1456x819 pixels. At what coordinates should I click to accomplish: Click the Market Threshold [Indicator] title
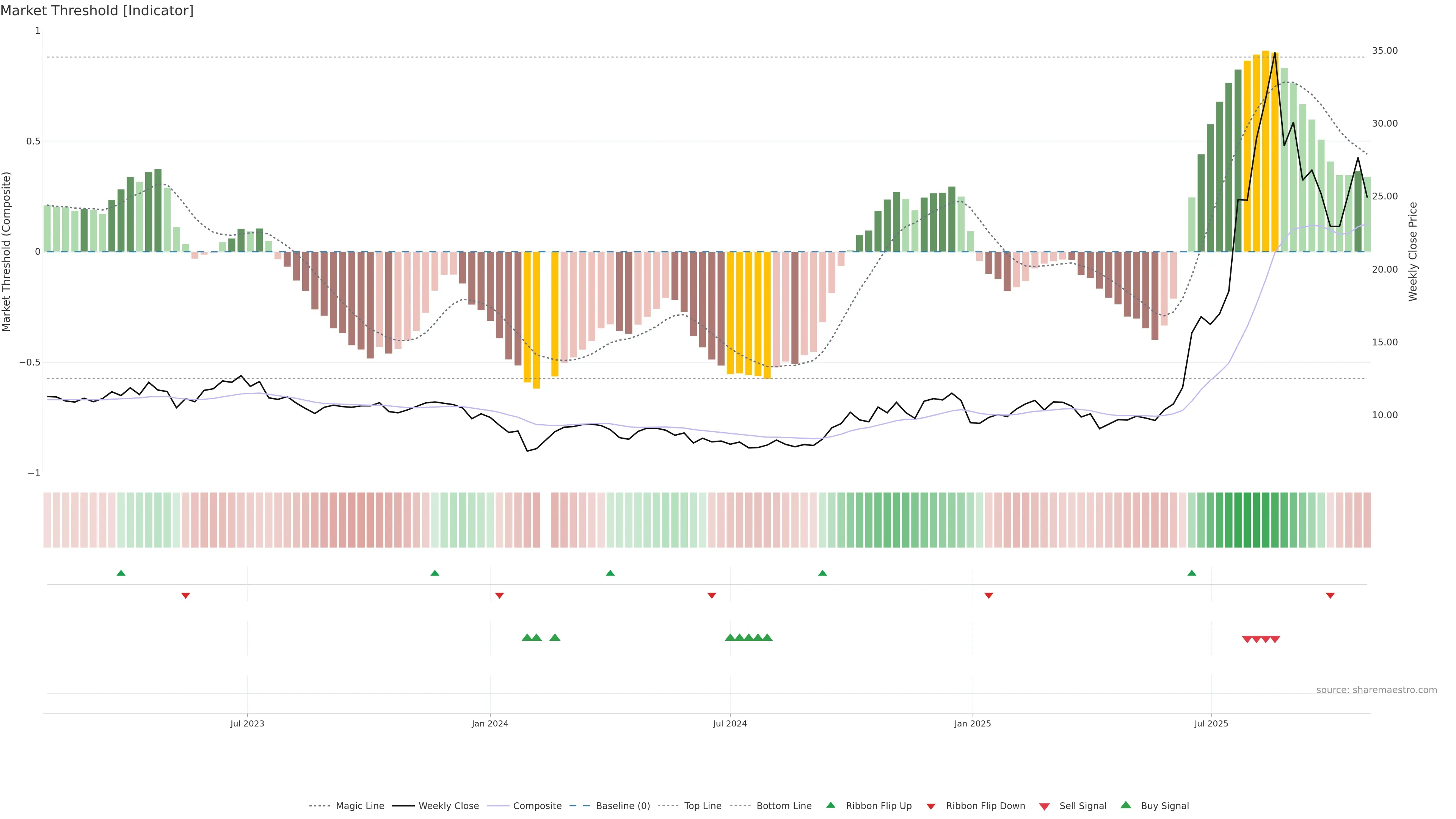(x=97, y=11)
